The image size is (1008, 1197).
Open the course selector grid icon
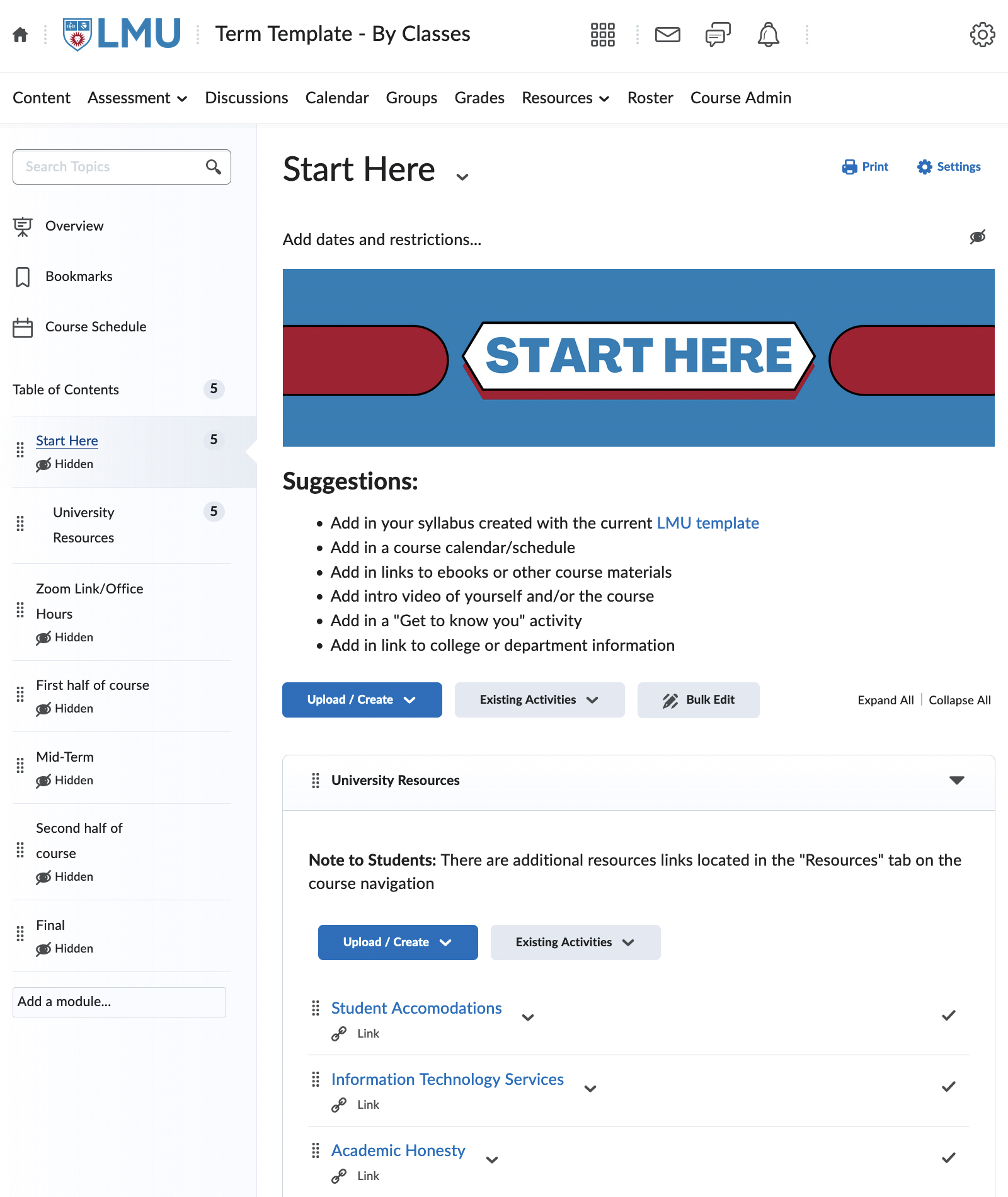coord(602,35)
